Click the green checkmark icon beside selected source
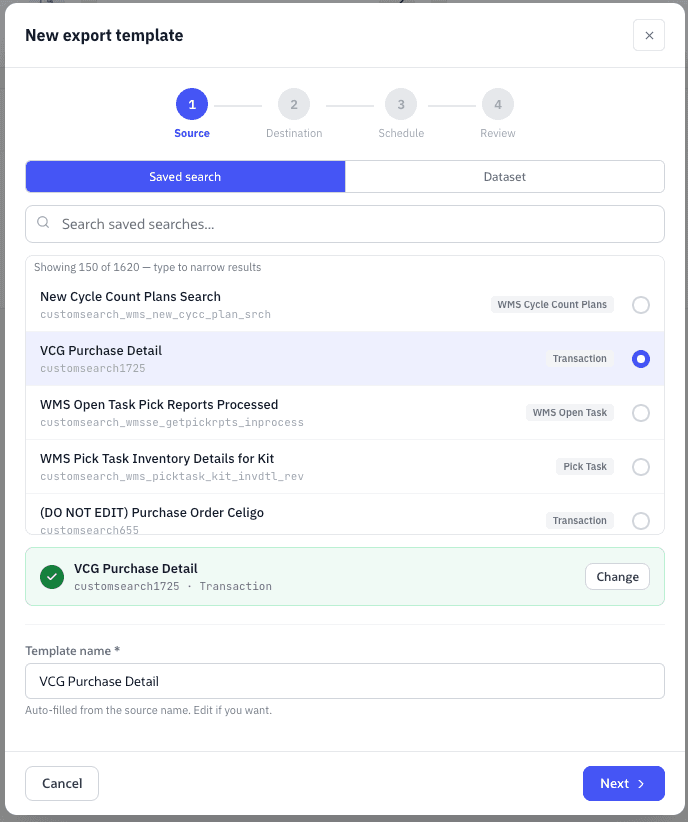688x822 pixels. coord(52,577)
